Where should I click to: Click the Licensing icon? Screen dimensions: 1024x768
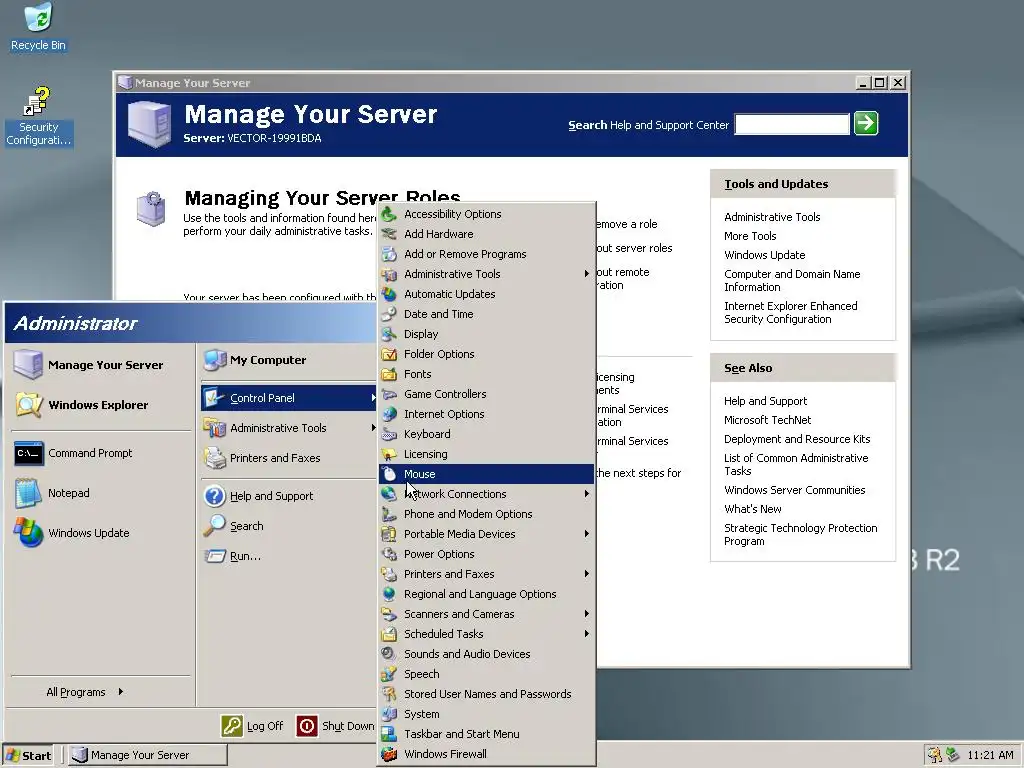point(389,455)
